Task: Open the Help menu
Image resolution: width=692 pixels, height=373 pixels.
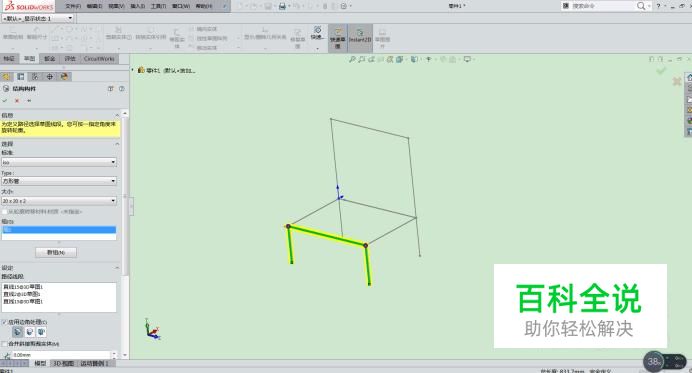Action: 203,6
